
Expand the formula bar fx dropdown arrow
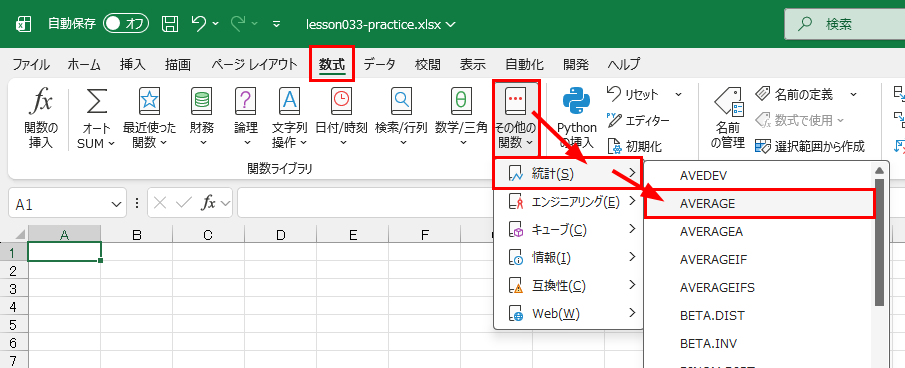tap(226, 204)
